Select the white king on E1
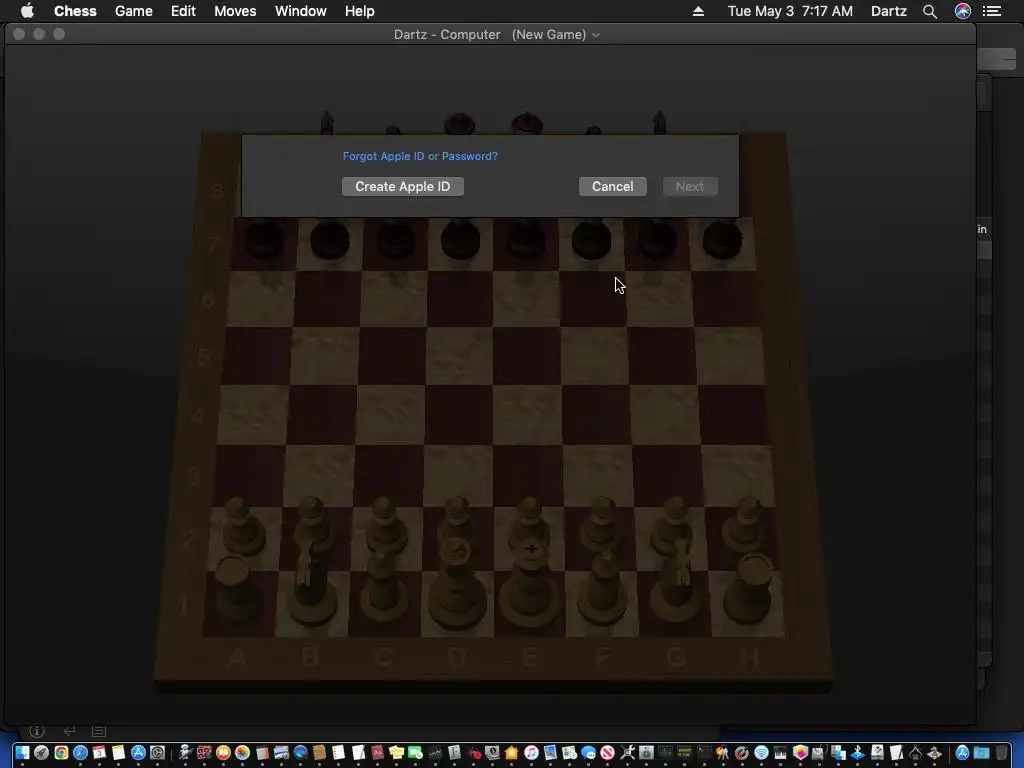This screenshot has height=768, width=1024. click(x=530, y=584)
